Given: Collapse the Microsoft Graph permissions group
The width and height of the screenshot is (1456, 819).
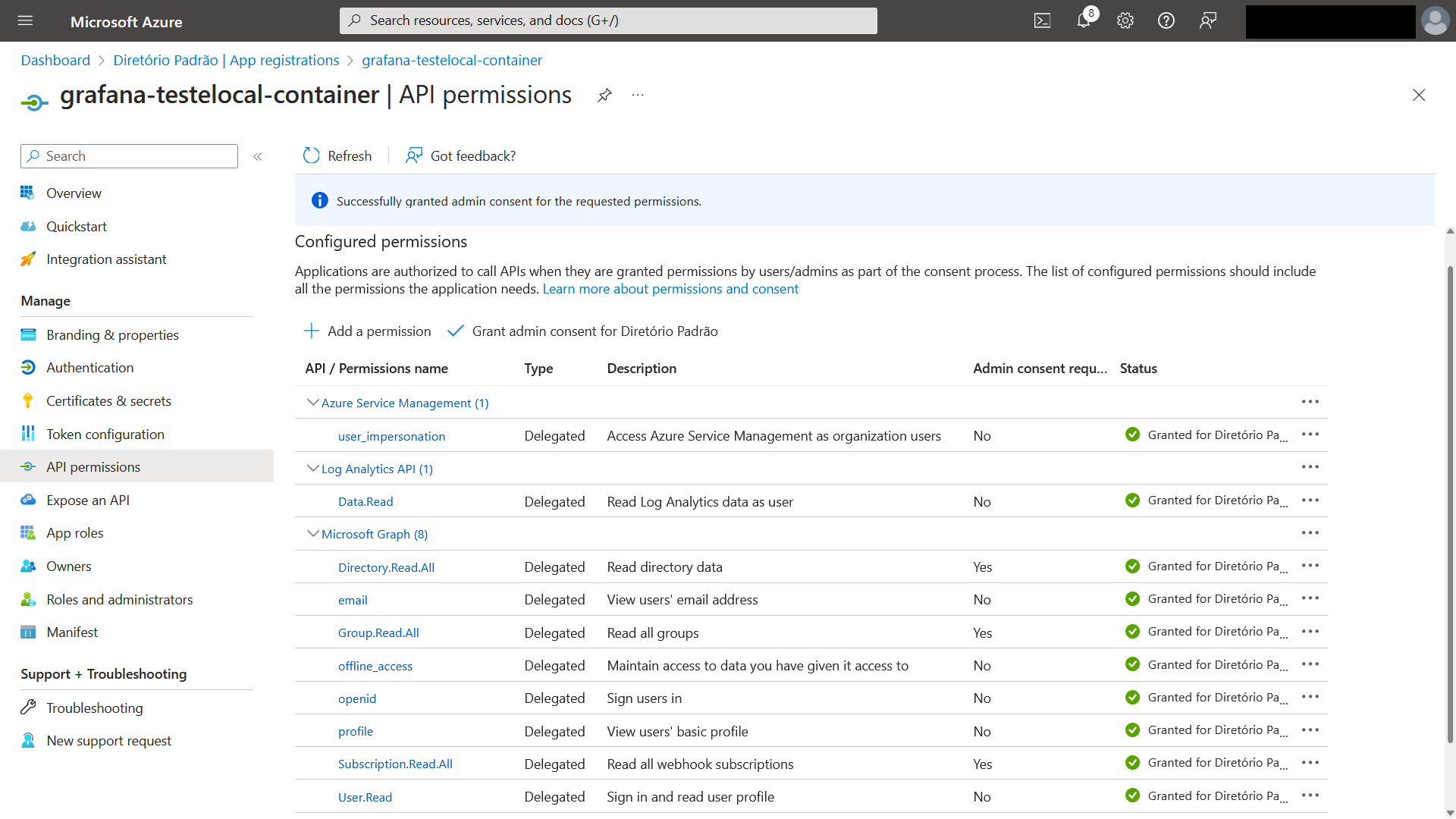Looking at the screenshot, I should [312, 534].
